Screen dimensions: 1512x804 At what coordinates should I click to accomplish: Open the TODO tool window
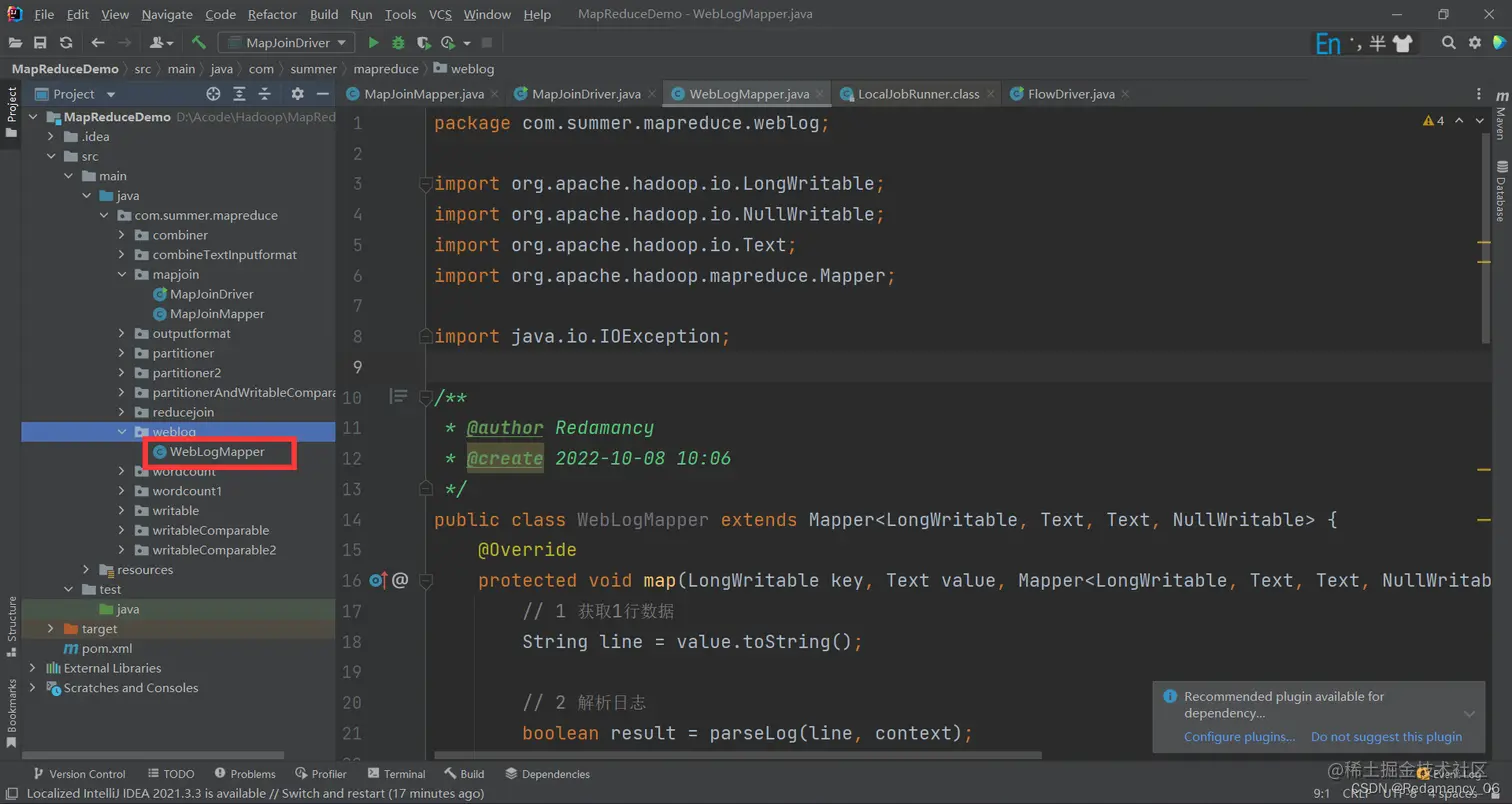point(170,774)
